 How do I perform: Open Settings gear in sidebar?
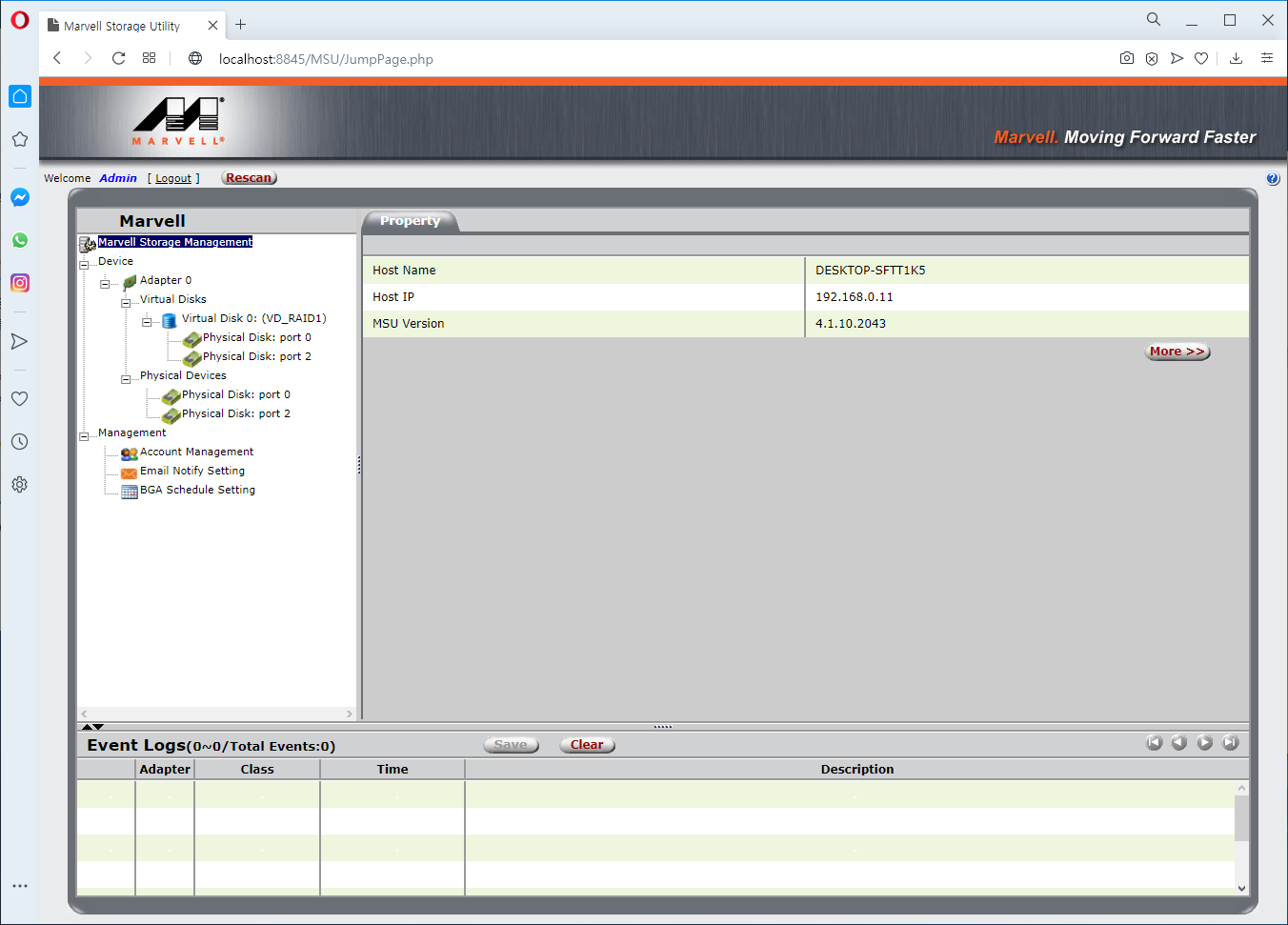pos(20,484)
